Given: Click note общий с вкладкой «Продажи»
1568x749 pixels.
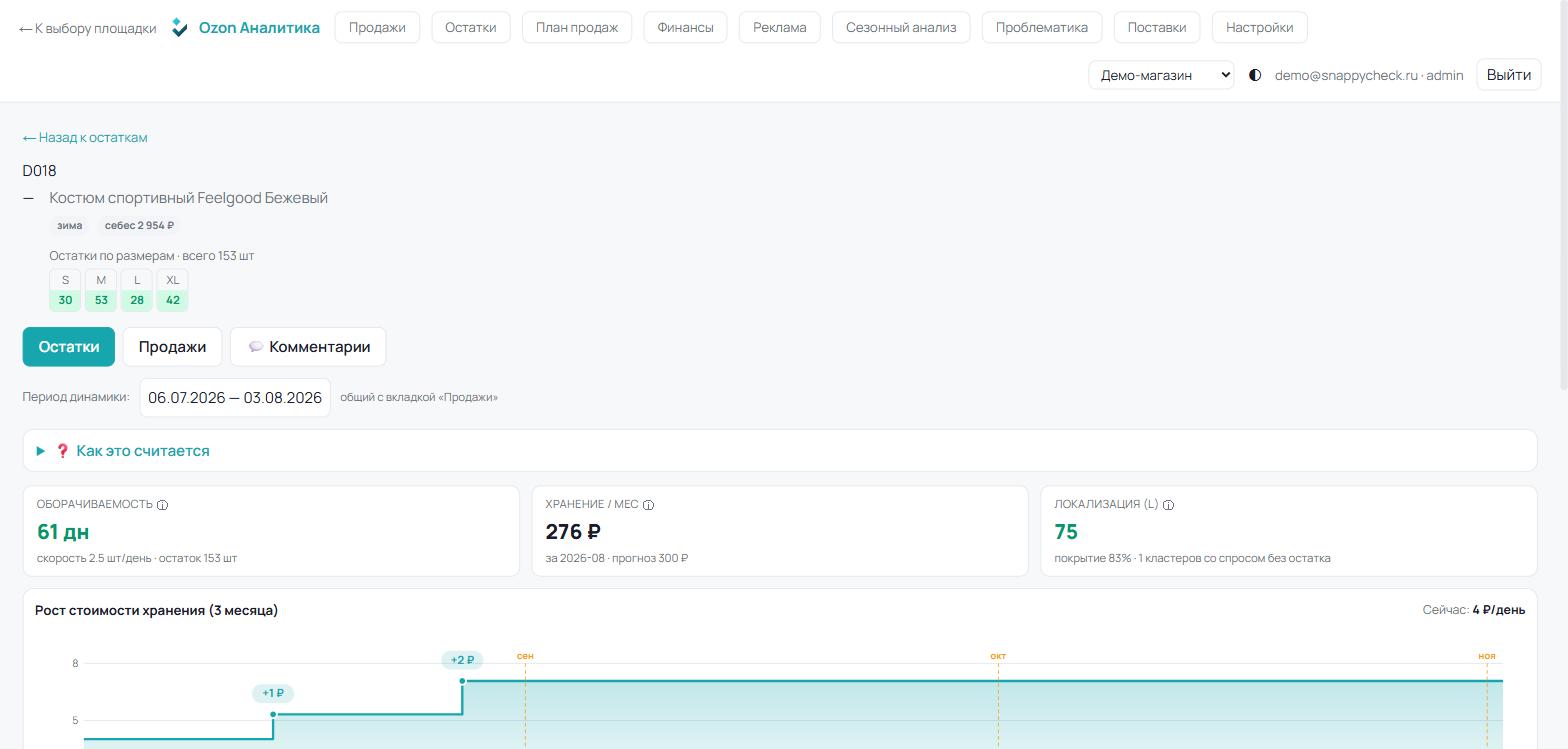Looking at the screenshot, I should [x=419, y=397].
